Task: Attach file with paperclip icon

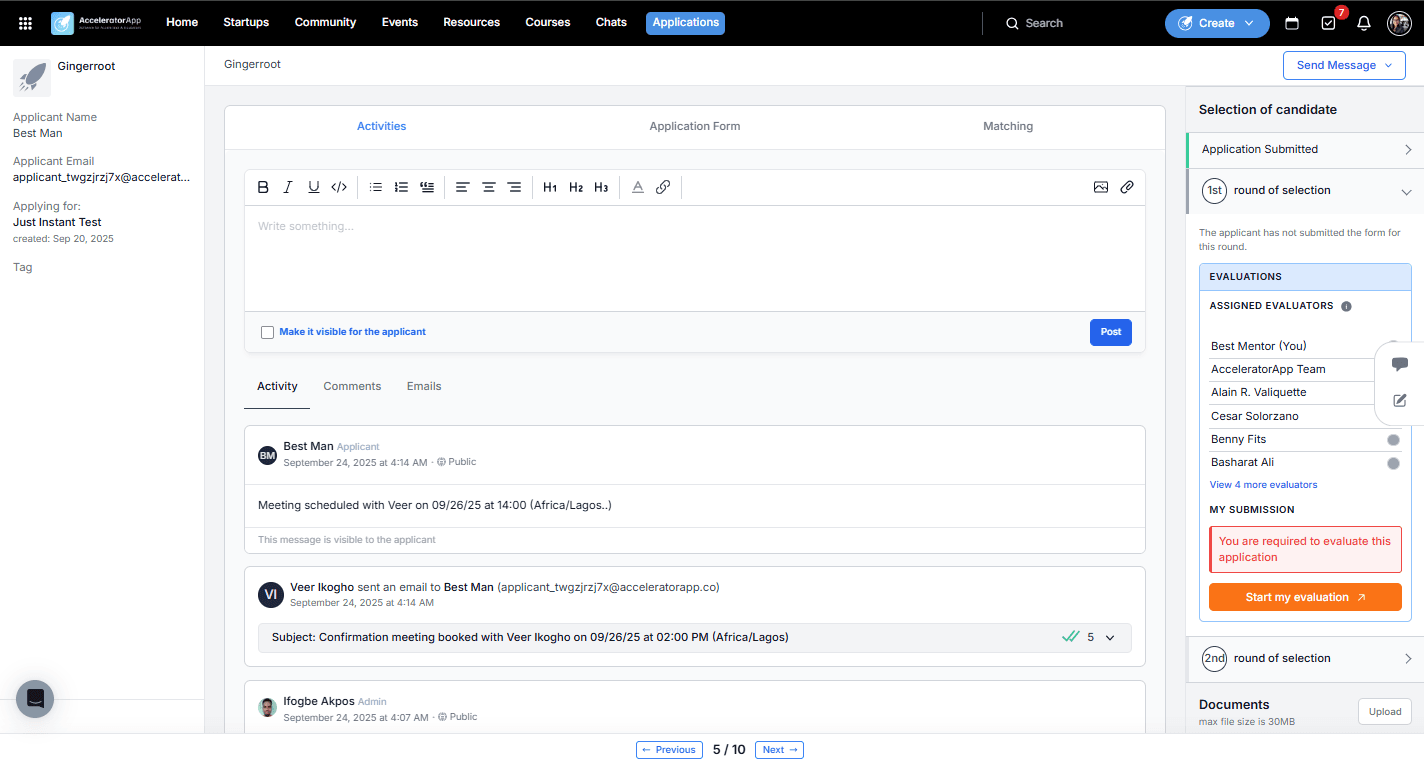Action: (1127, 187)
